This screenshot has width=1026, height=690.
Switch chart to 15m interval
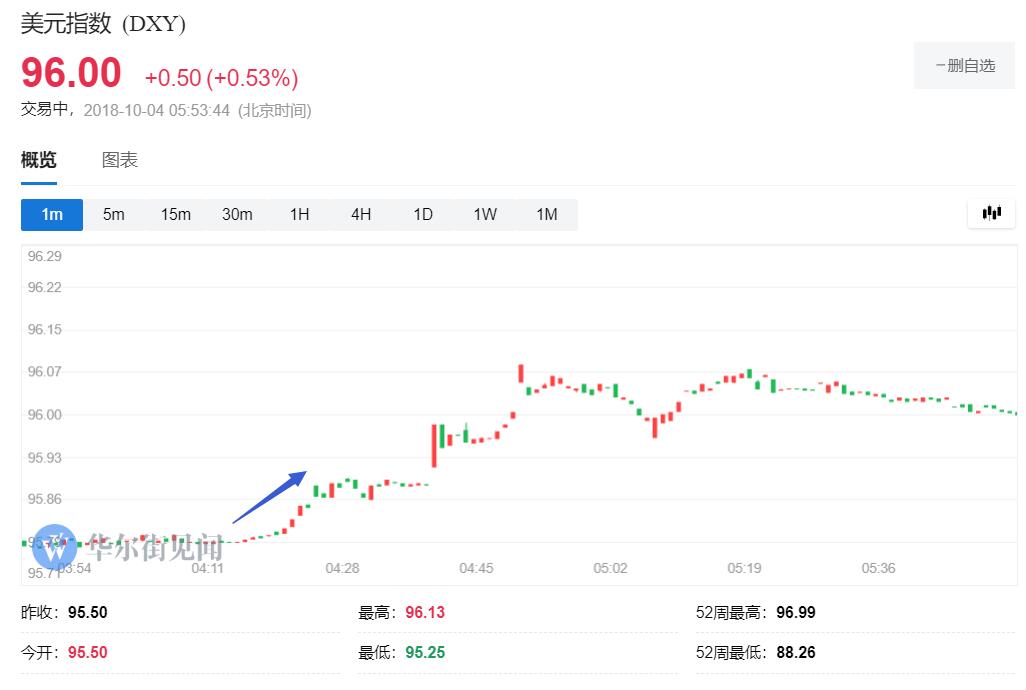[176, 214]
